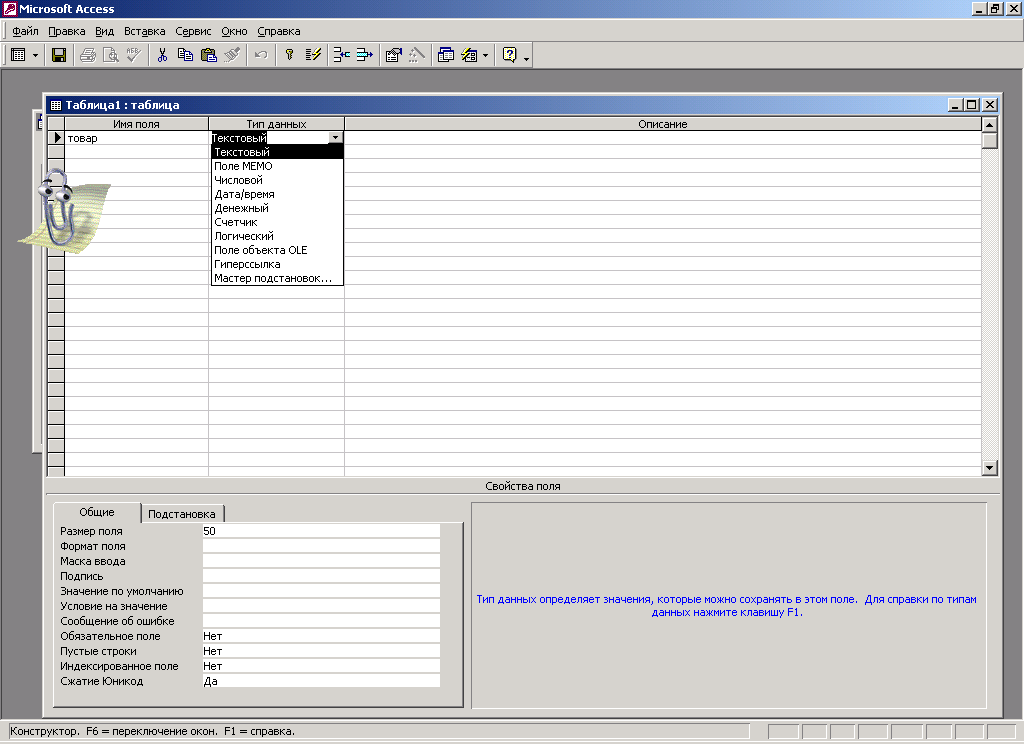Image resolution: width=1024 pixels, height=744 pixels.
Task: Click the New Object lightning icon
Action: [469, 56]
